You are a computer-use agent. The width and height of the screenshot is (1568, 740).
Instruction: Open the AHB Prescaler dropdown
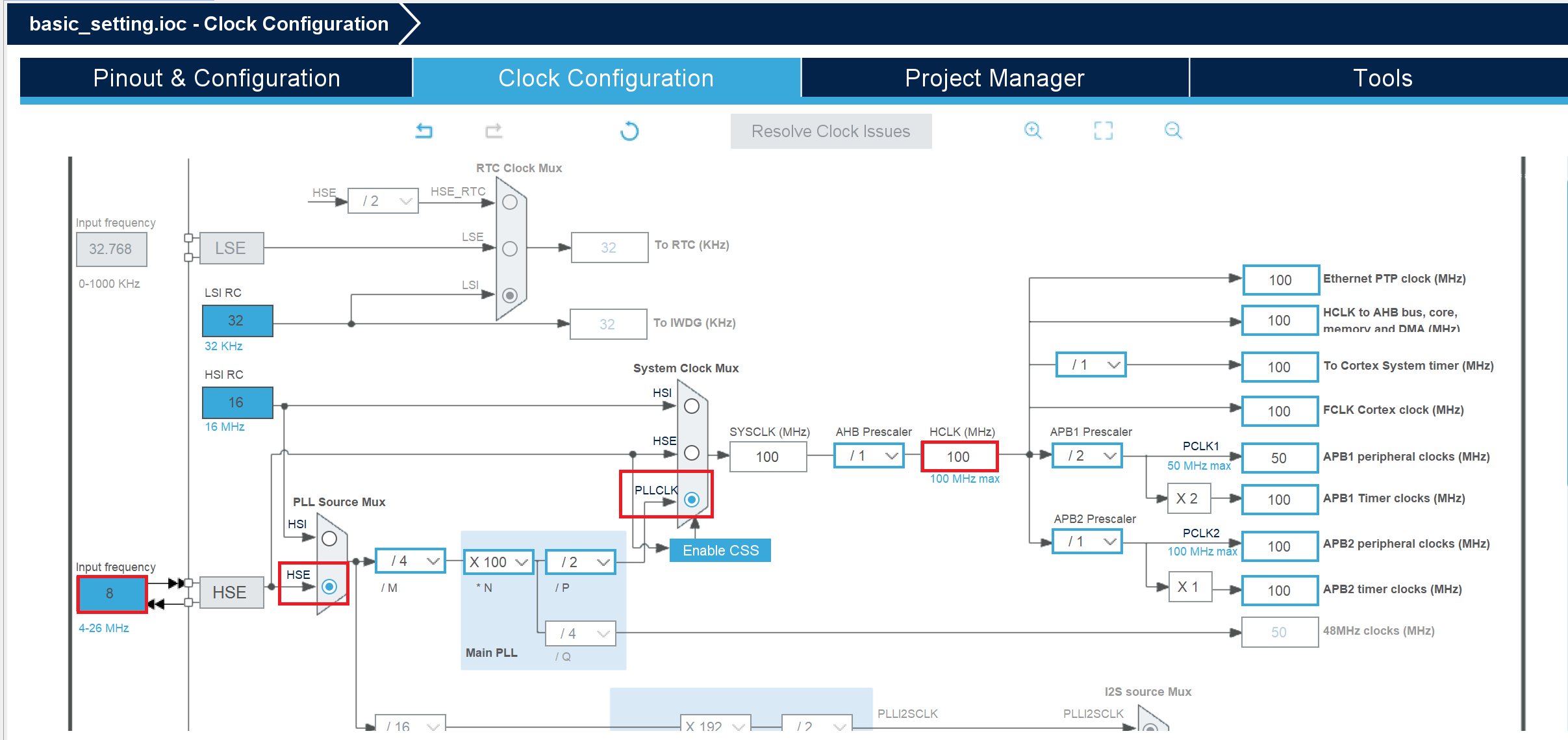pyautogui.click(x=869, y=456)
